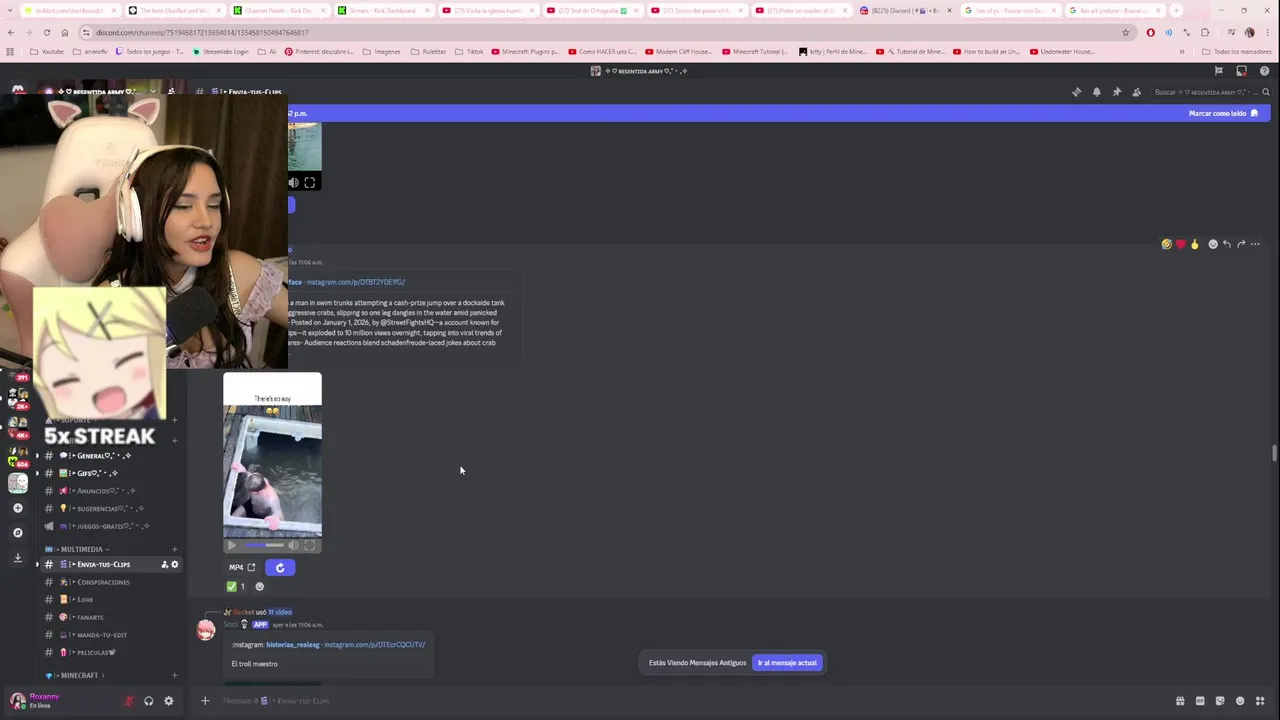Click Ir al mensaje actual button

point(787,662)
